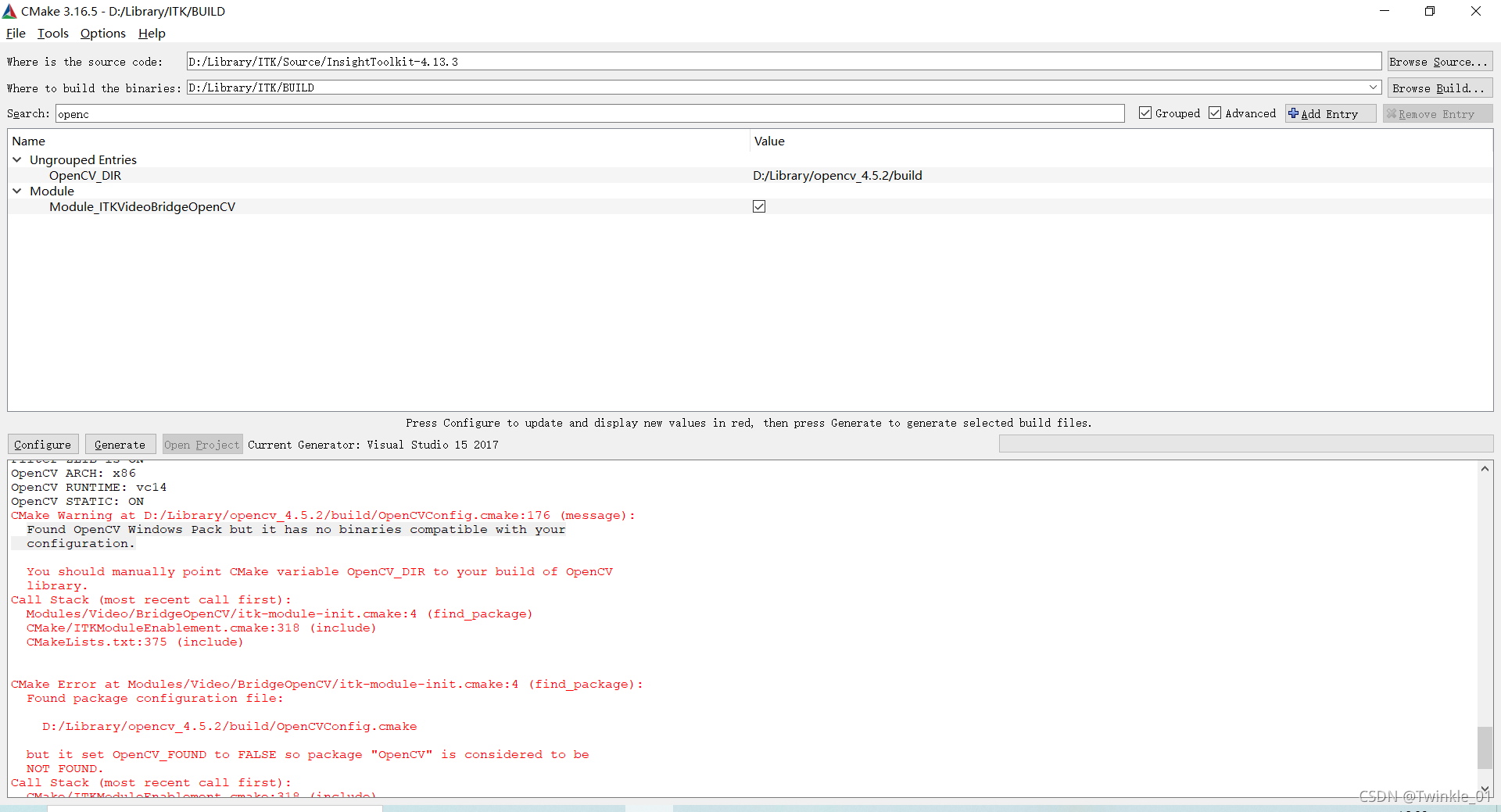Image resolution: width=1501 pixels, height=812 pixels.
Task: Collapse the Module group
Action: pos(17,191)
